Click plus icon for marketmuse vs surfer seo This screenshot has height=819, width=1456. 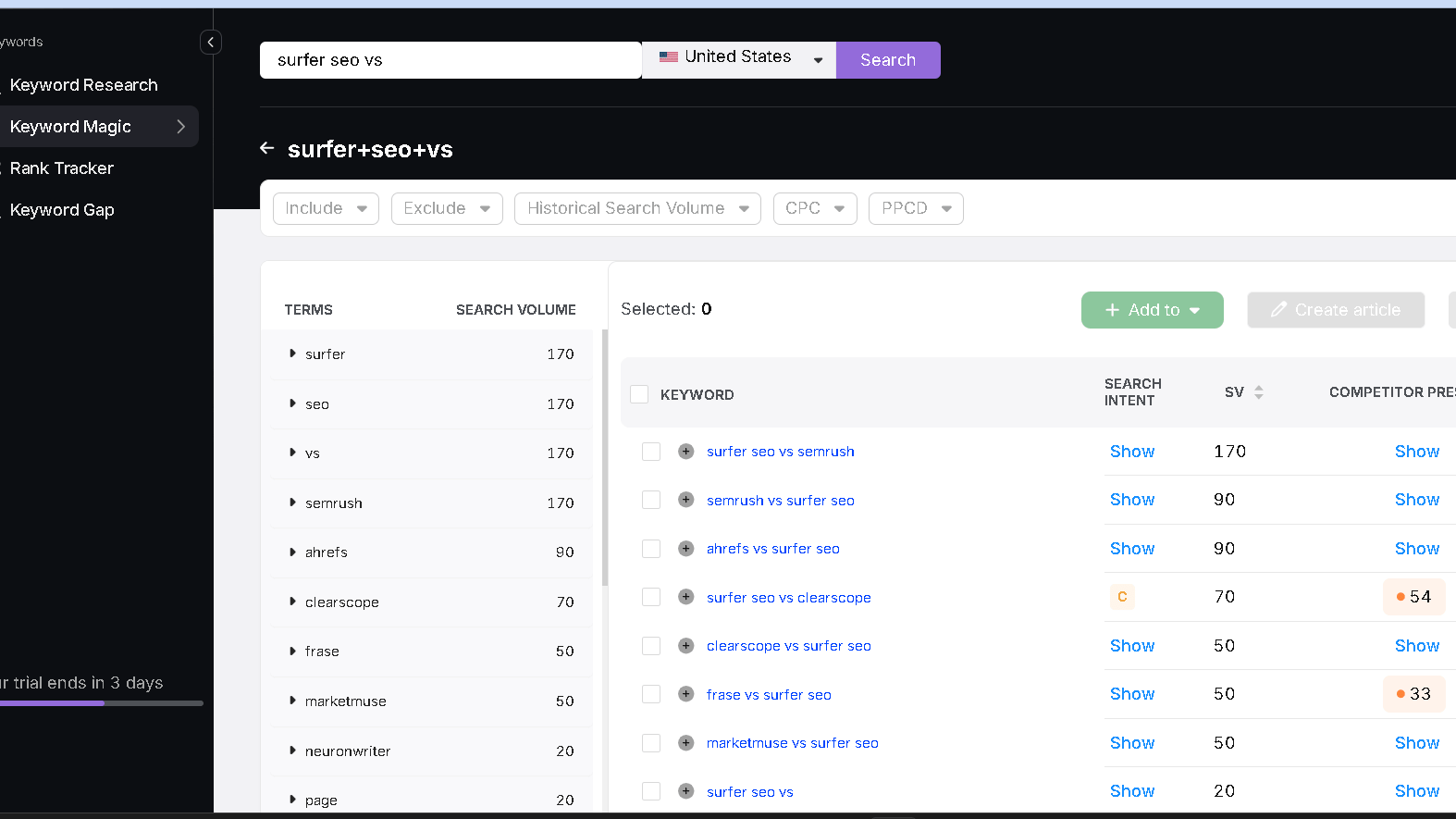(x=685, y=742)
